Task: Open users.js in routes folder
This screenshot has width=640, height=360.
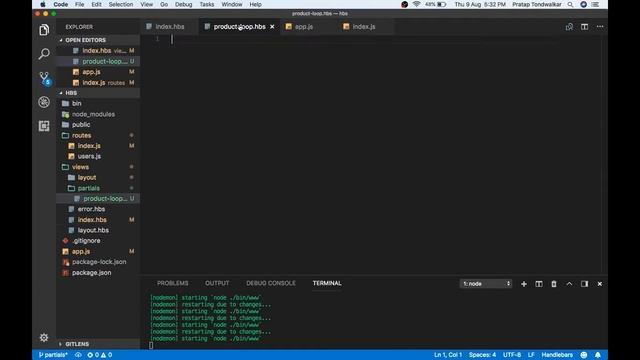Action: pos(98,156)
